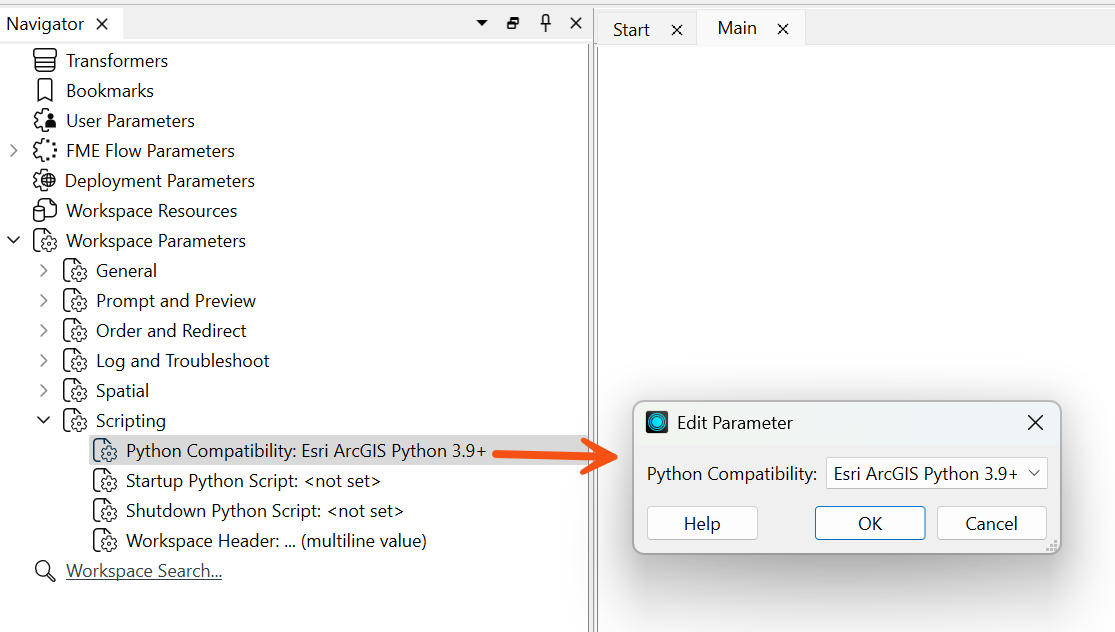Screen dimensions: 1115x632
Task: Click the User Parameters gear-person icon
Action: point(45,121)
